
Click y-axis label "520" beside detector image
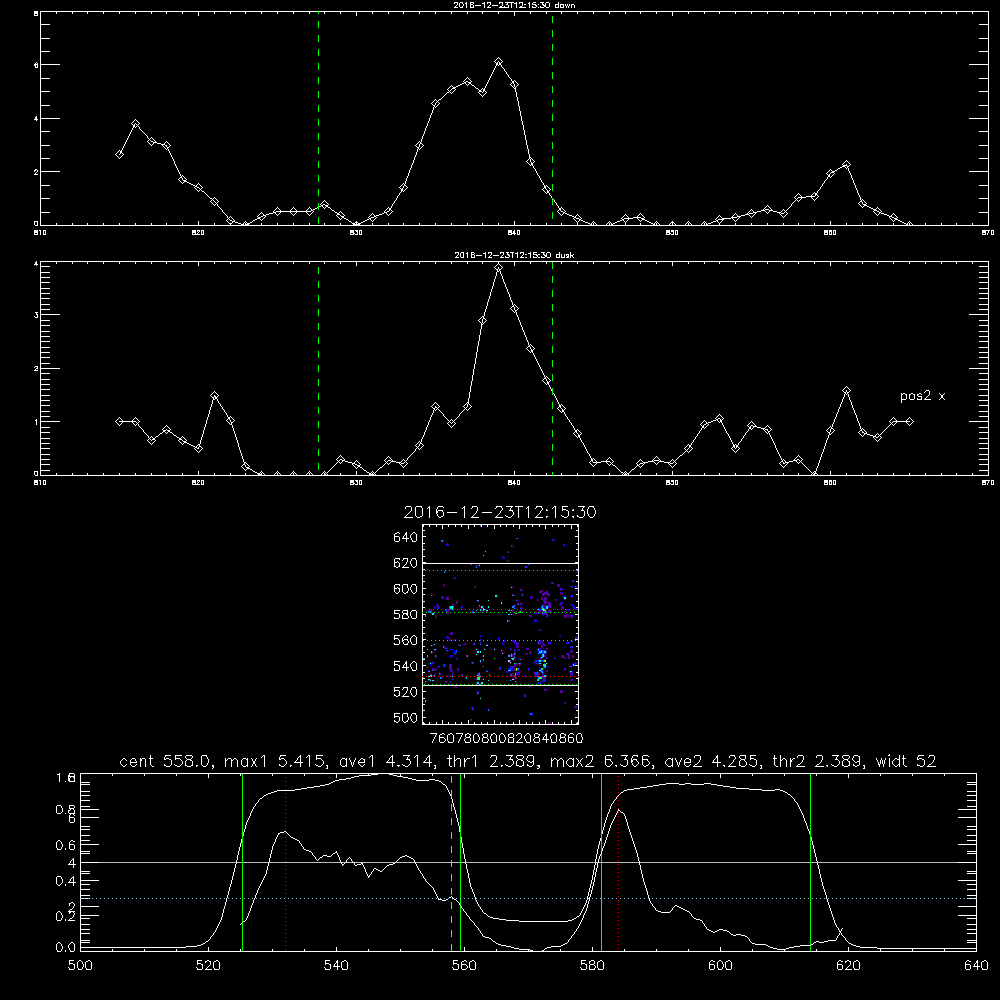pyautogui.click(x=406, y=692)
